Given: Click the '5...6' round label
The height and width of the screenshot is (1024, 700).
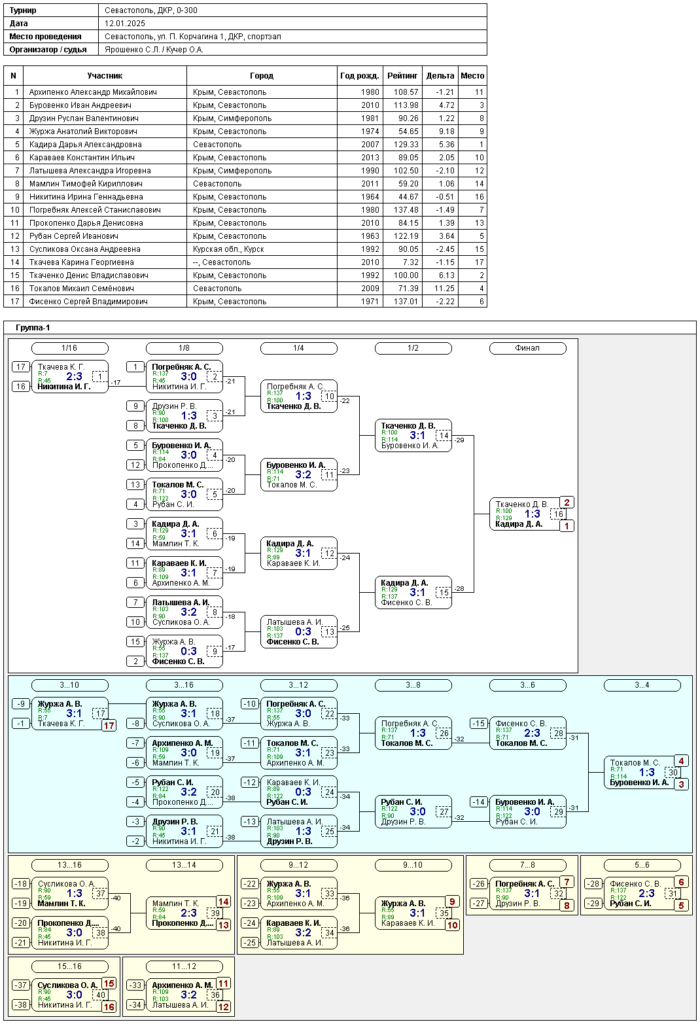Looking at the screenshot, I should pos(643,865).
